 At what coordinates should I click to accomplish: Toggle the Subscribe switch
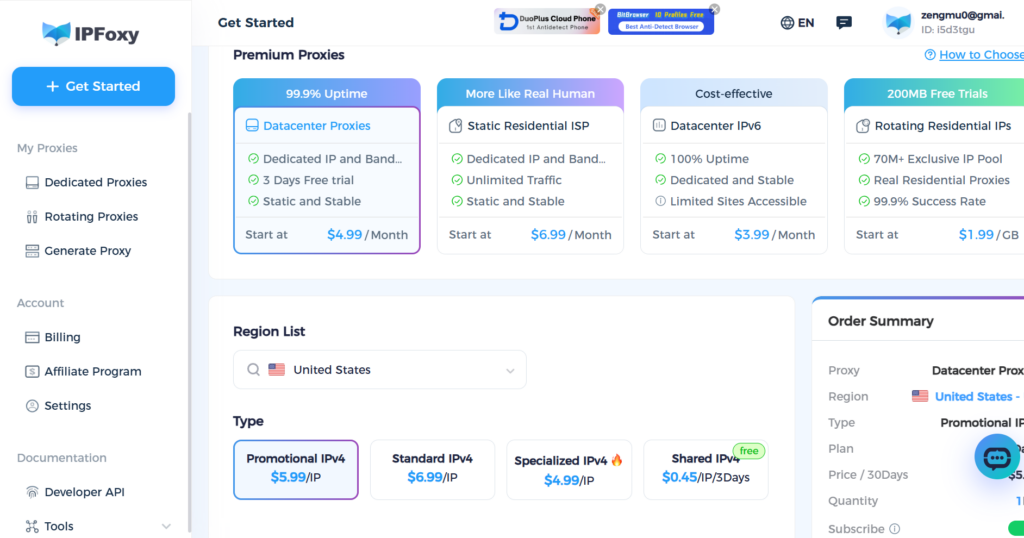point(1012,528)
